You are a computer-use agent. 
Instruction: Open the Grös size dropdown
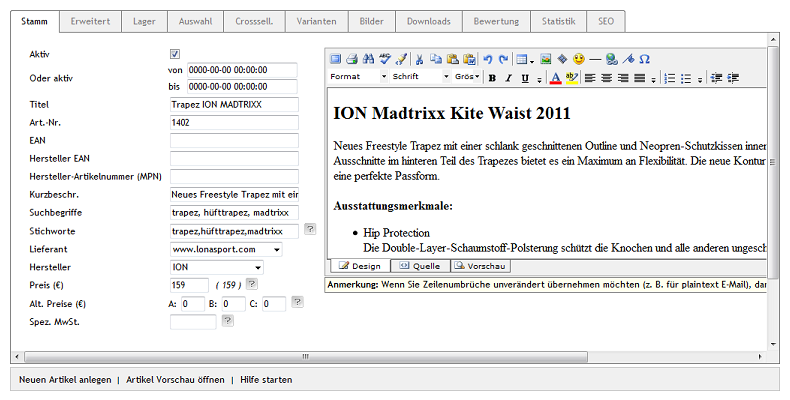pyautogui.click(x=467, y=77)
